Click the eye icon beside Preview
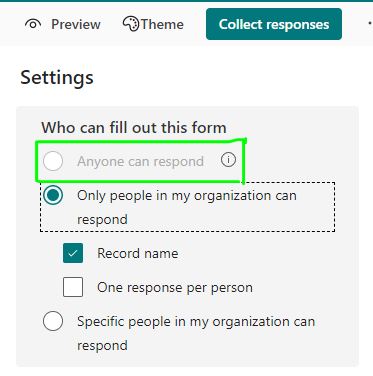Screen dimensions: 373x376 tap(33, 24)
